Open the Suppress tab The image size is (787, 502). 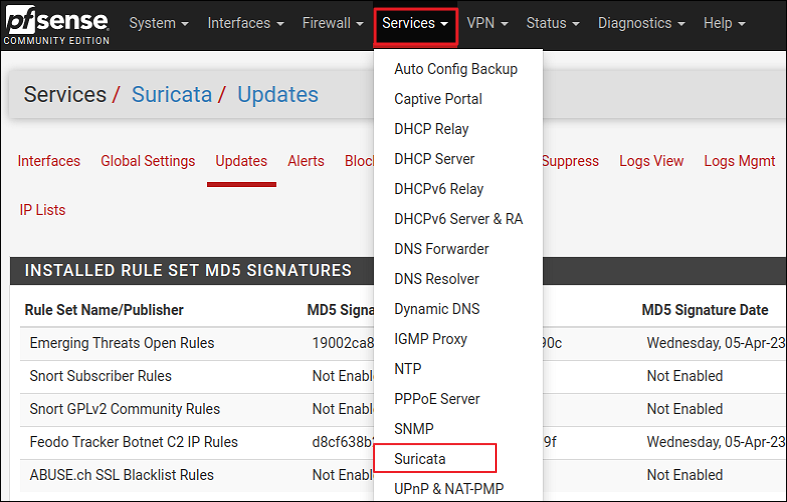pyautogui.click(x=570, y=161)
